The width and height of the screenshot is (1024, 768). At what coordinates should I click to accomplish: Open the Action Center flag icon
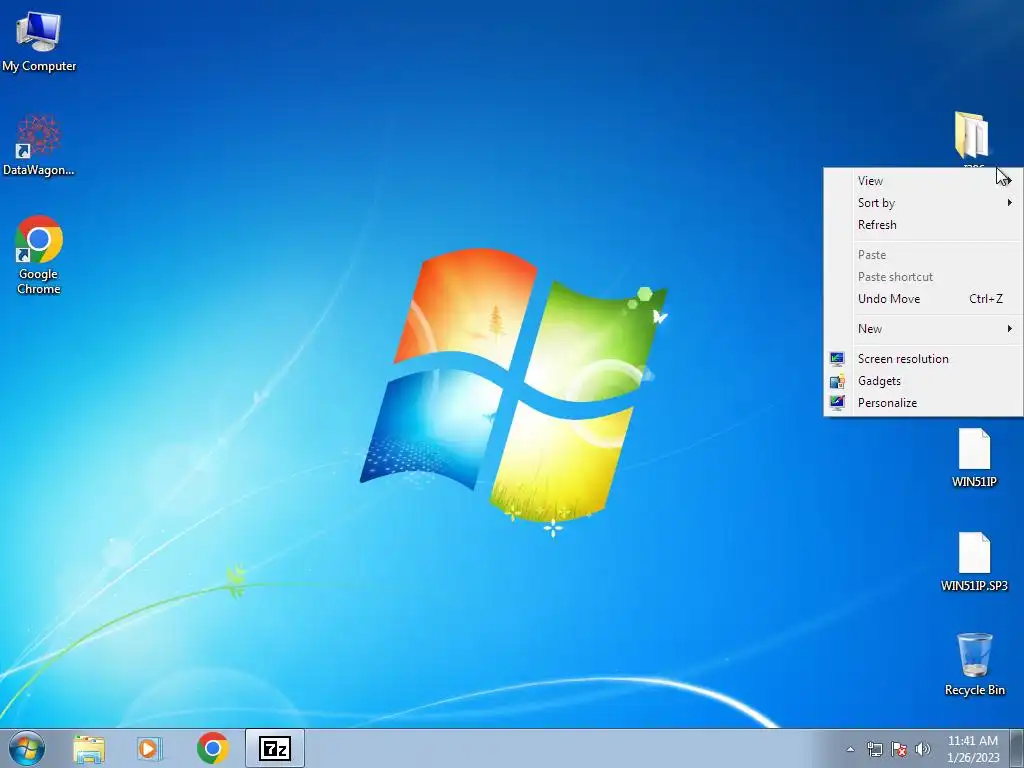(899, 749)
